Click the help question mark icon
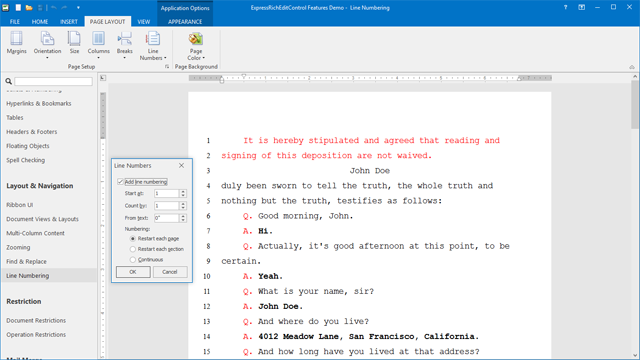 coord(565,7)
